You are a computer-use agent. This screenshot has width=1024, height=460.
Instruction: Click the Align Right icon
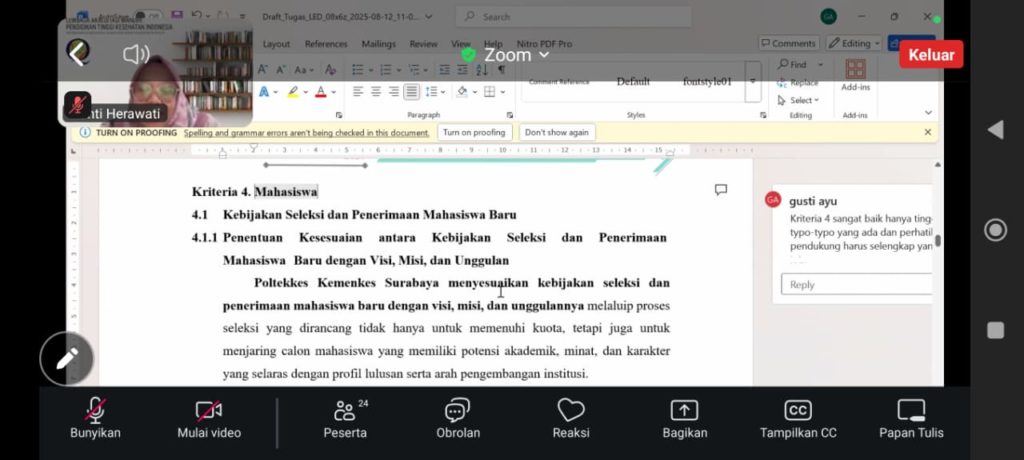point(393,91)
